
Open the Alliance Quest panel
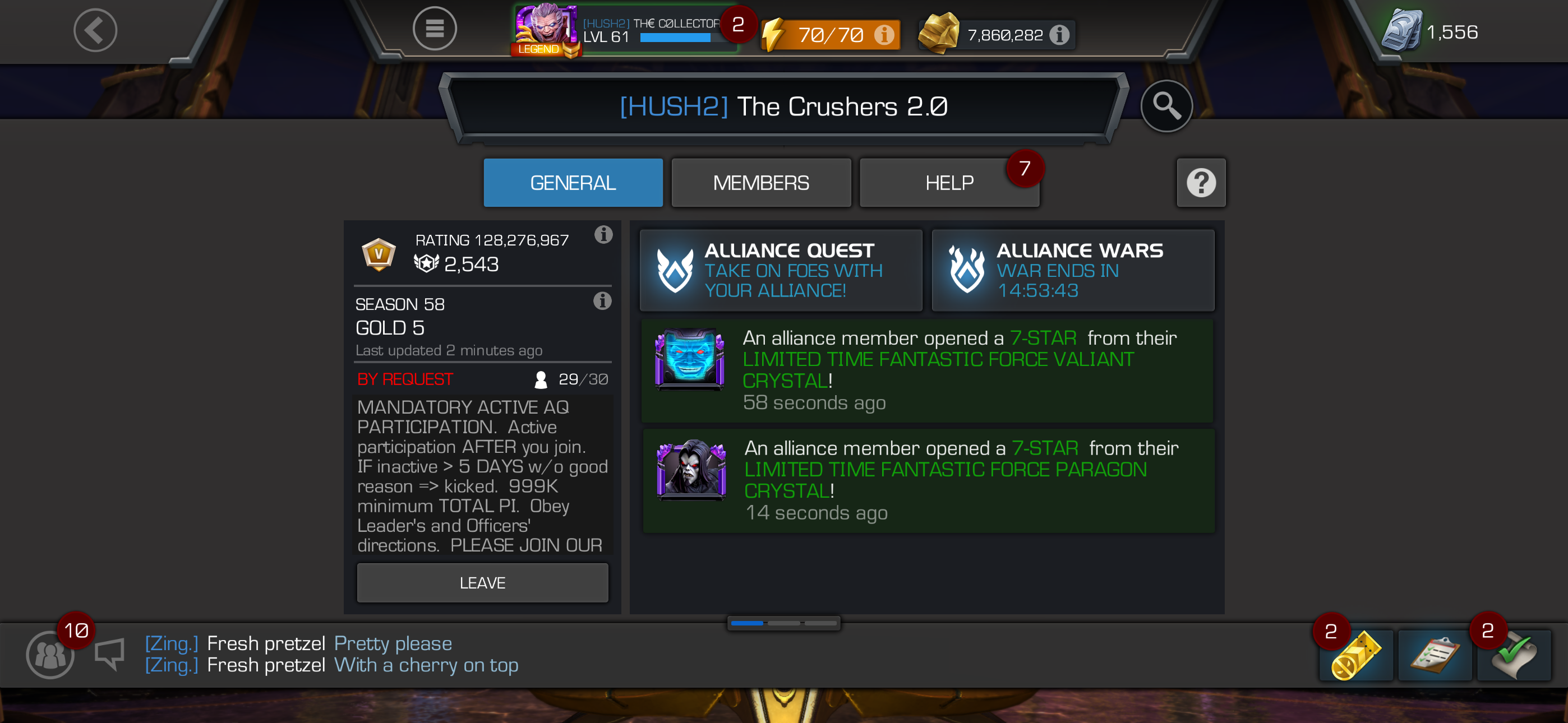[x=781, y=270]
